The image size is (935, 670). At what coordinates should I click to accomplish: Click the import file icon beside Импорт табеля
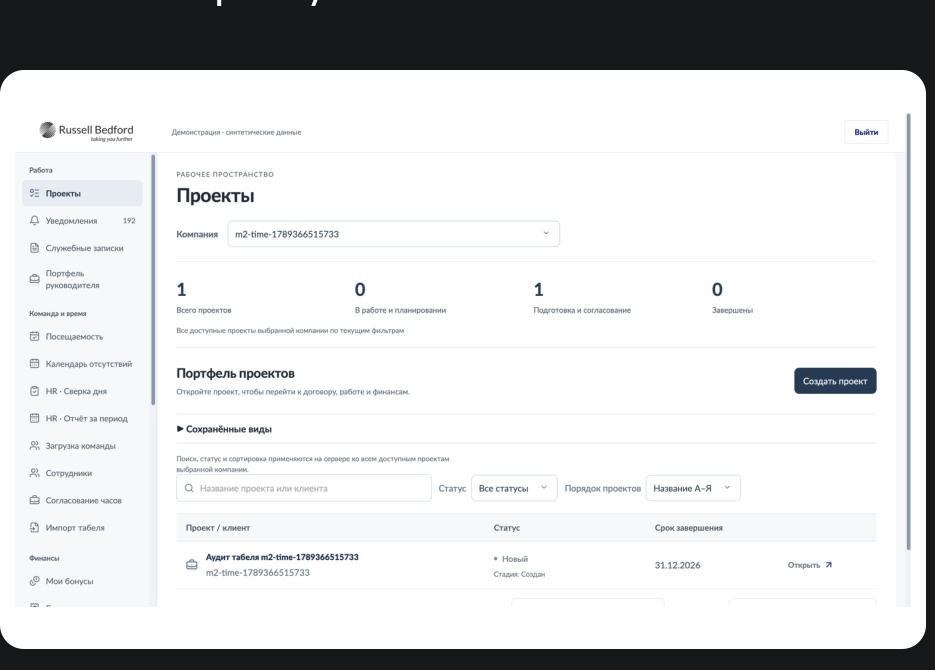point(35,528)
